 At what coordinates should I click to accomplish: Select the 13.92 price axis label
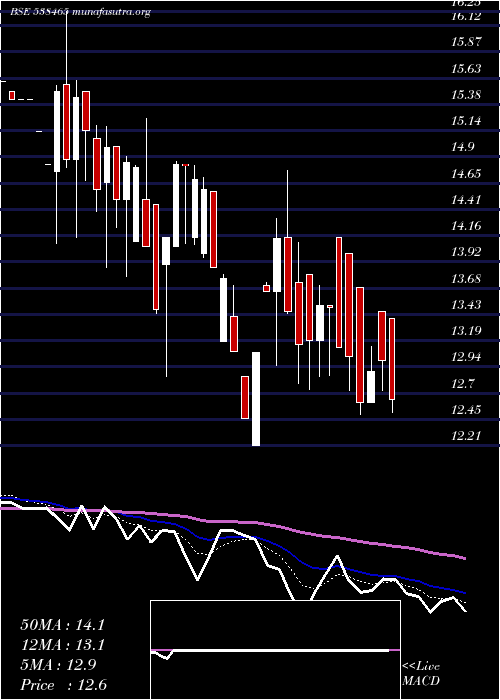click(x=467, y=252)
